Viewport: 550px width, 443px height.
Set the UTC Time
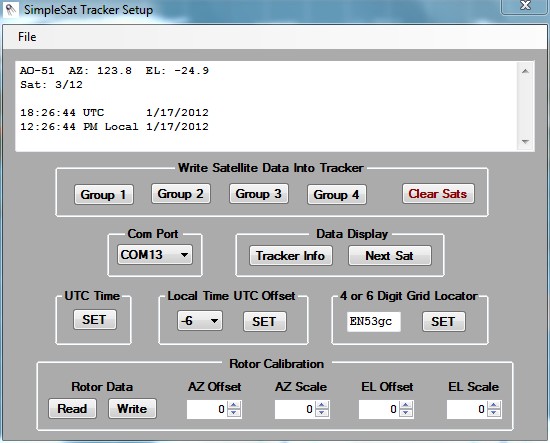[x=94, y=320]
